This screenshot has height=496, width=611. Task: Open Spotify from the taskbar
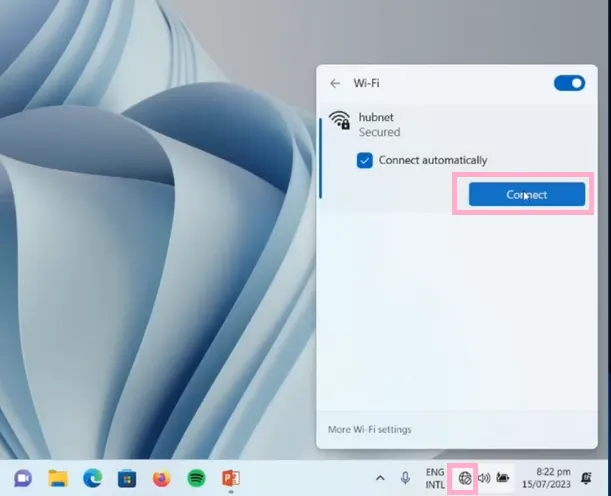196,478
